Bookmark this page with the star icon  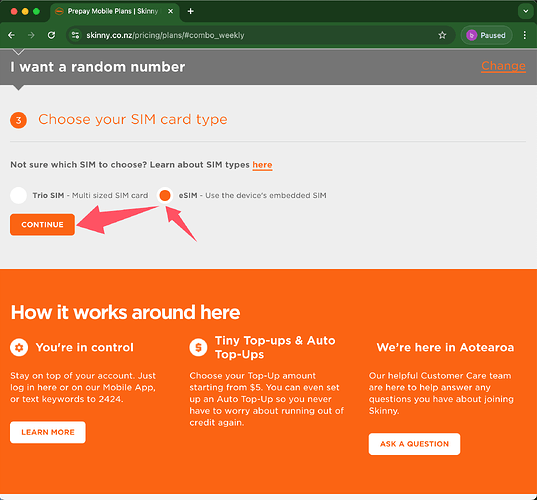pos(442,35)
